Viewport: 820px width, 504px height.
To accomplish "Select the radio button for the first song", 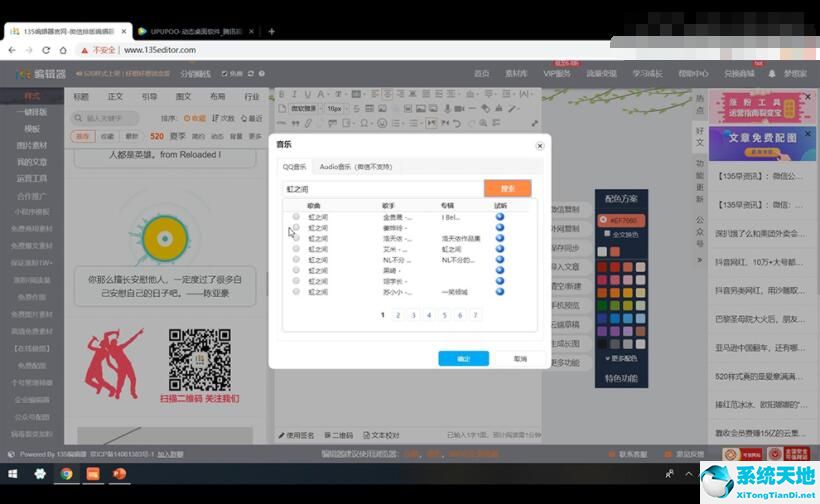I will pyautogui.click(x=296, y=216).
